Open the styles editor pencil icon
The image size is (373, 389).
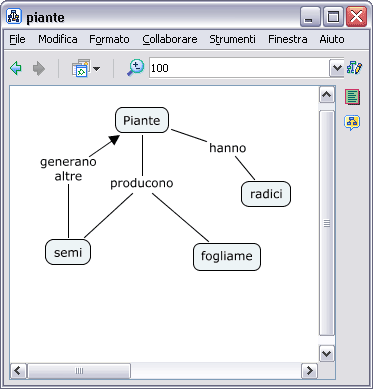click(x=354, y=68)
